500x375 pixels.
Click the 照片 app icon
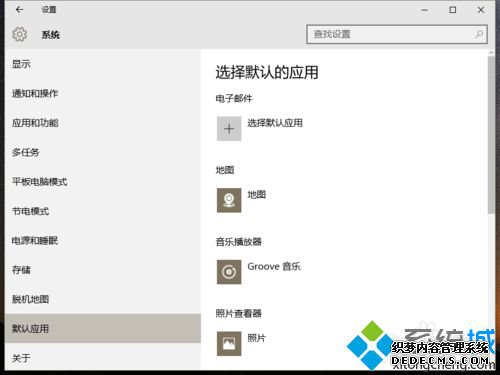point(229,344)
